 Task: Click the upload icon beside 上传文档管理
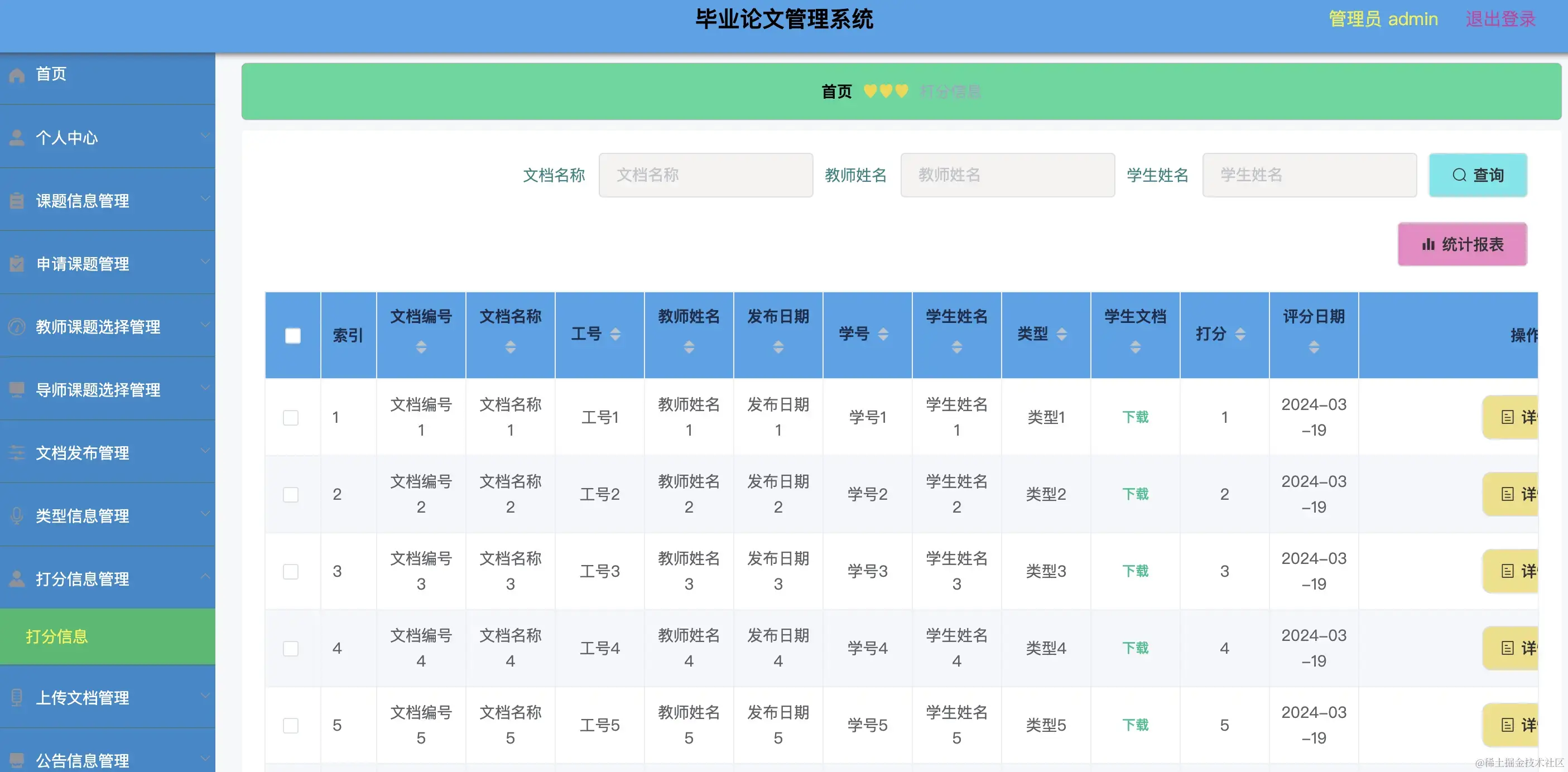point(16,697)
